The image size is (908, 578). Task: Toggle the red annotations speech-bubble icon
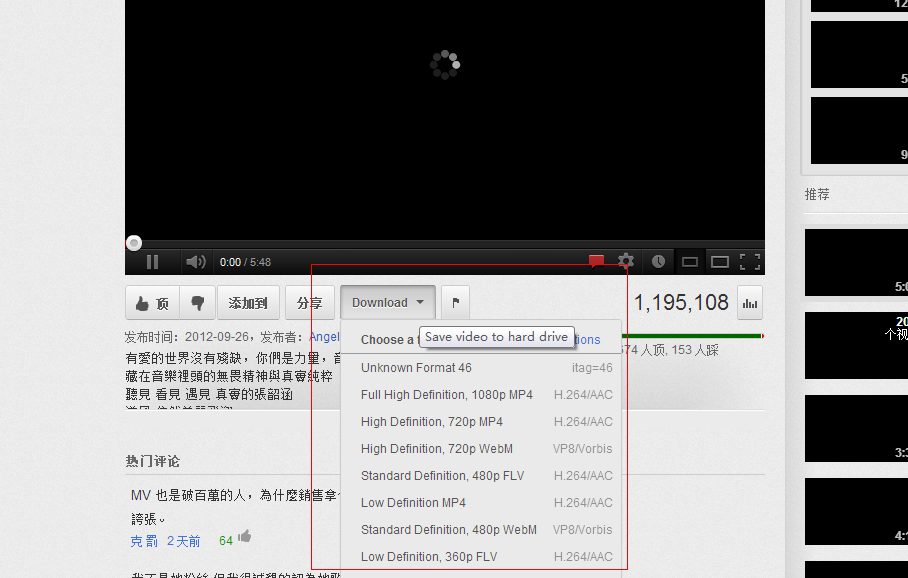click(x=596, y=262)
